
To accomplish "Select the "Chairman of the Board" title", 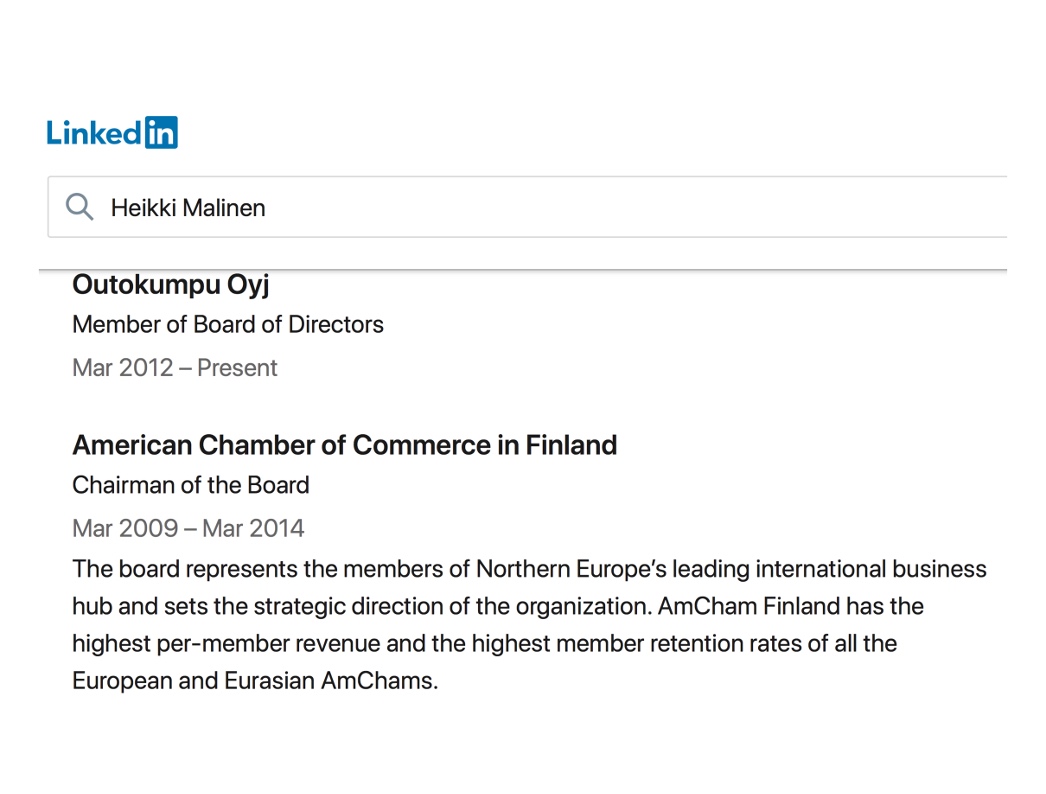I will (x=191, y=485).
